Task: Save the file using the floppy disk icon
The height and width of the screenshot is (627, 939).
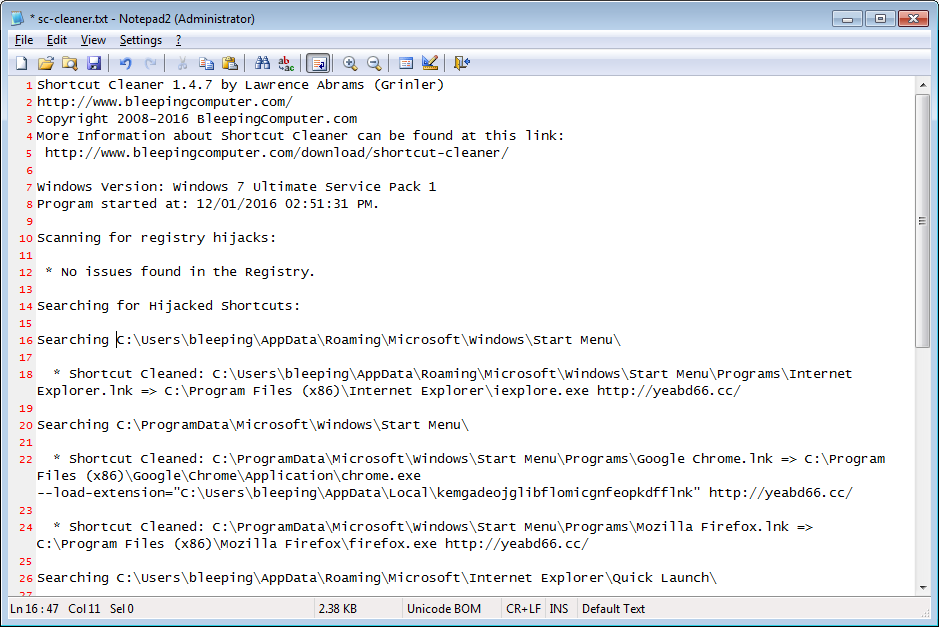Action: coord(93,63)
